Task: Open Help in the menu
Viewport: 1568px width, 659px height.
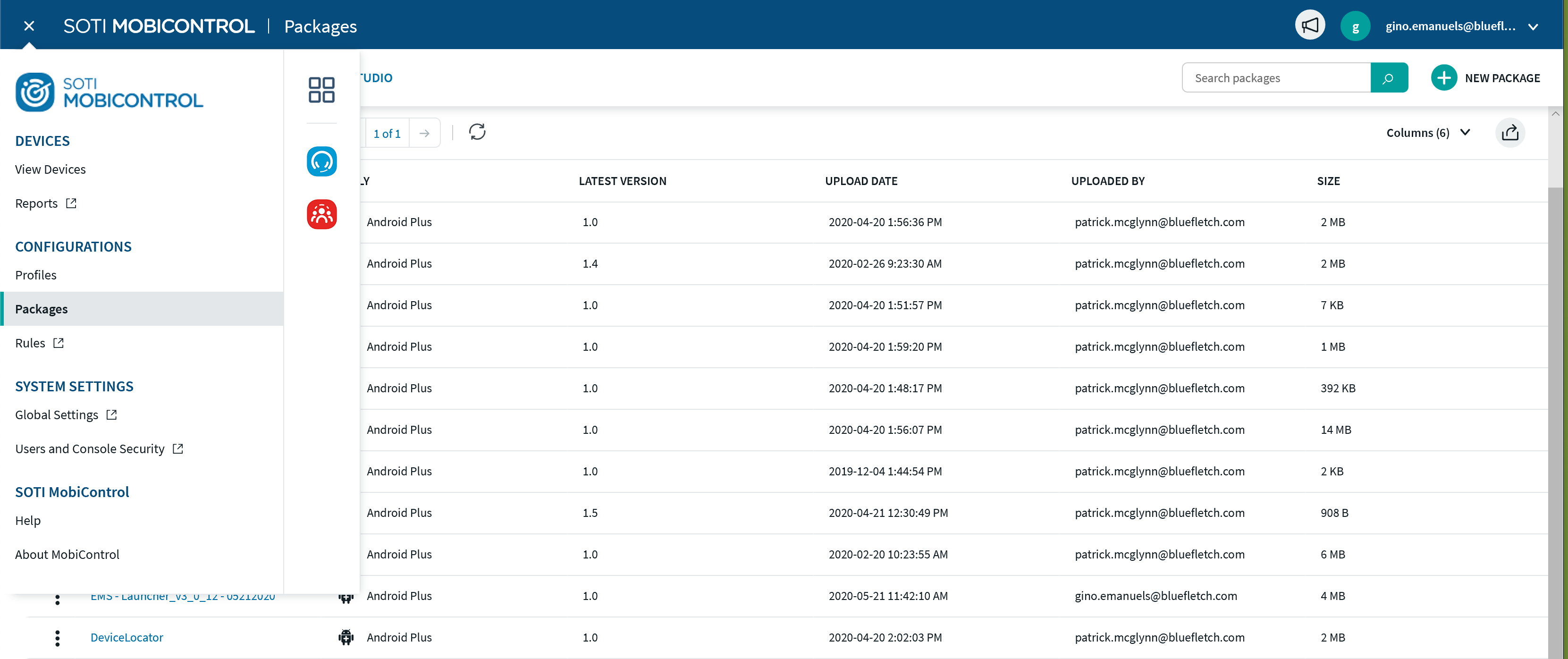Action: click(x=28, y=520)
